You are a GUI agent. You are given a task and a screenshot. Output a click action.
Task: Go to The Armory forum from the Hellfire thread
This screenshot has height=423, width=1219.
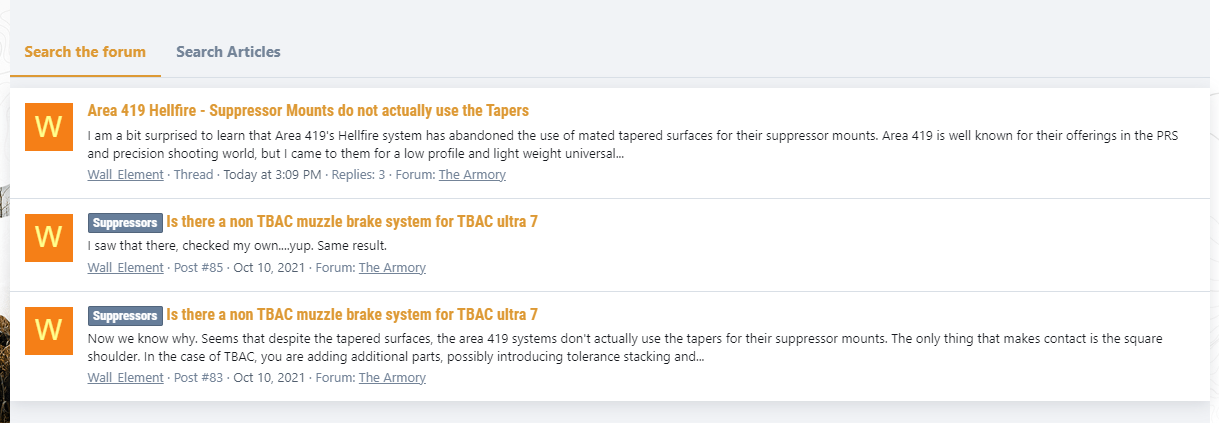click(472, 175)
